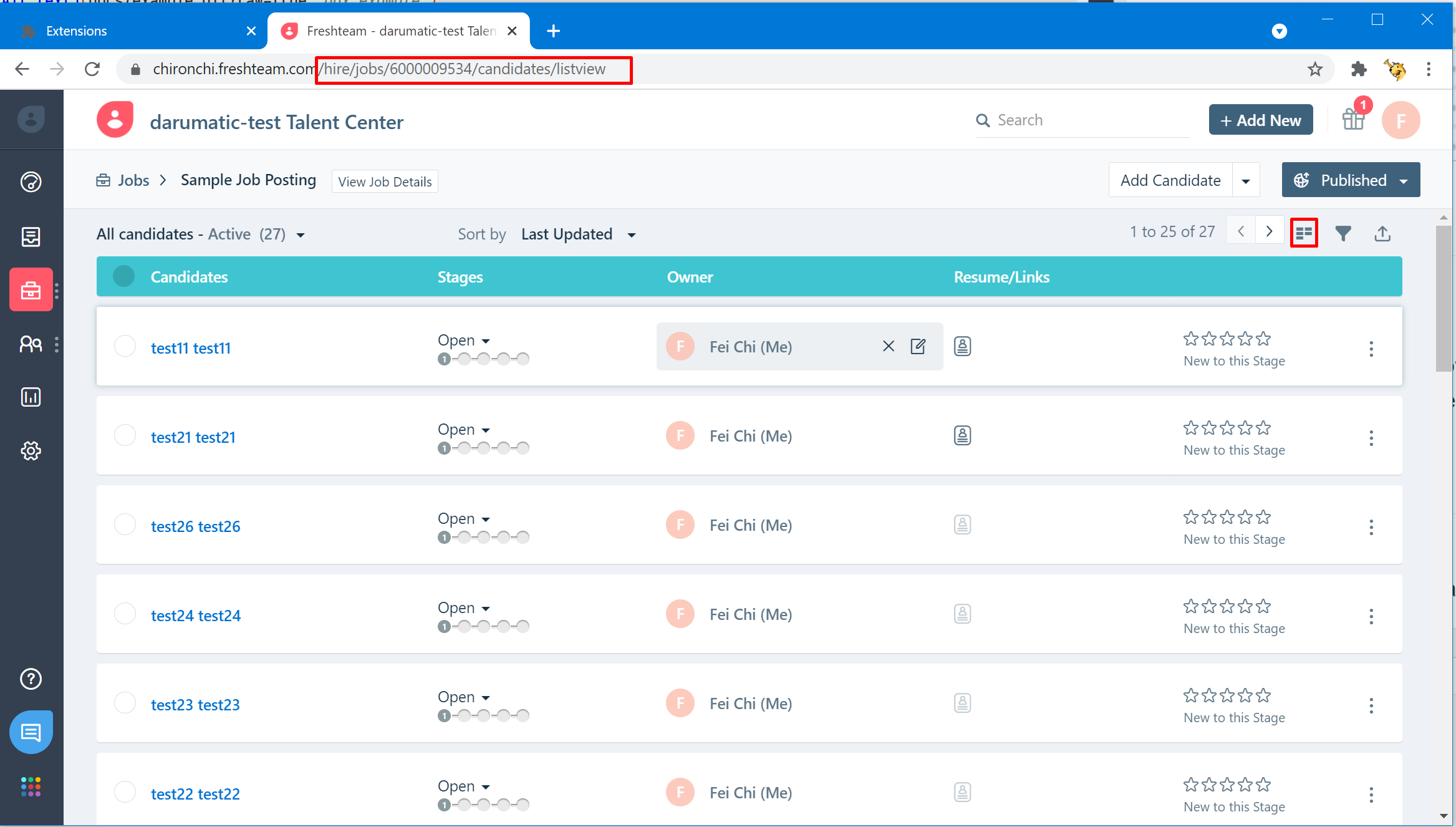The image size is (1456, 827).
Task: Go to Jobs in the breadcrumb
Action: click(133, 180)
